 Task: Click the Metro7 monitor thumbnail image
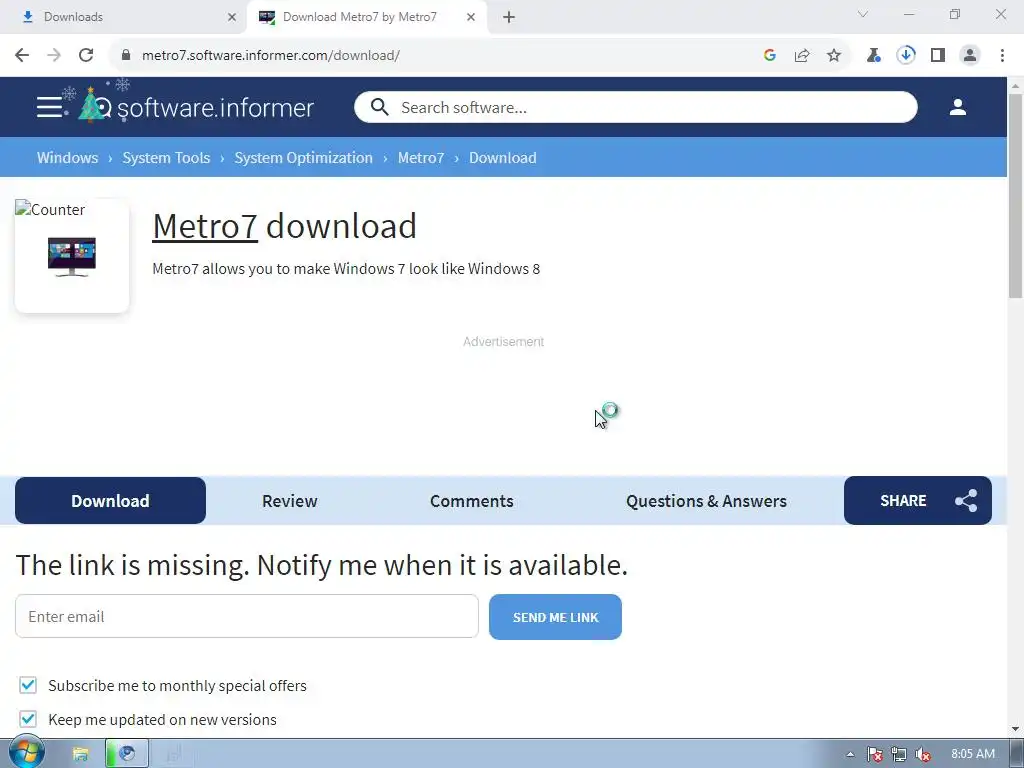point(72,257)
